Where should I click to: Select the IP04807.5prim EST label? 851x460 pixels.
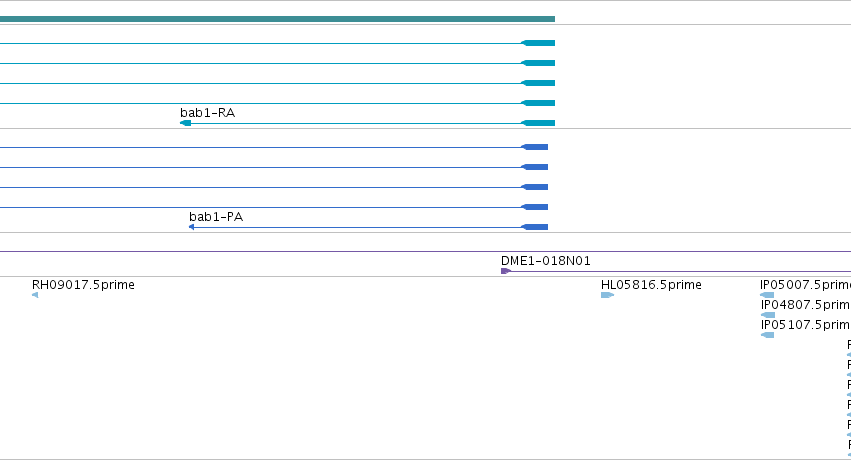(805, 305)
